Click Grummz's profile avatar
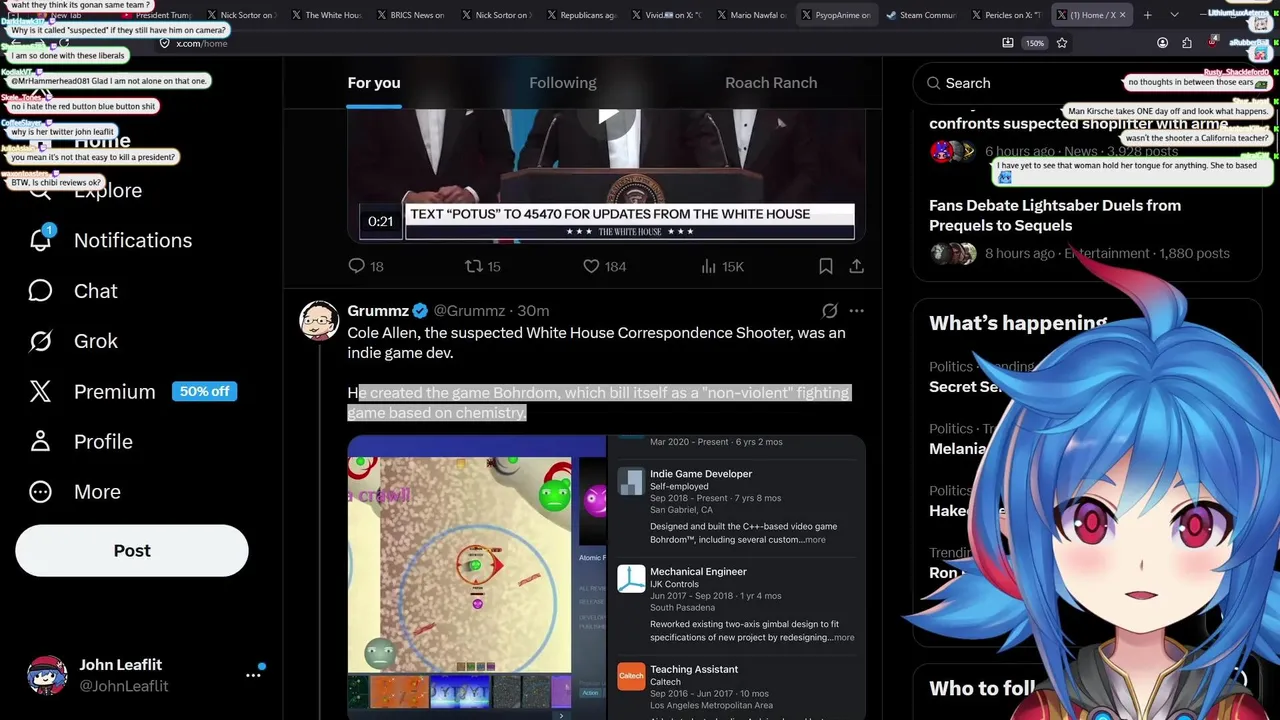 pos(319,320)
